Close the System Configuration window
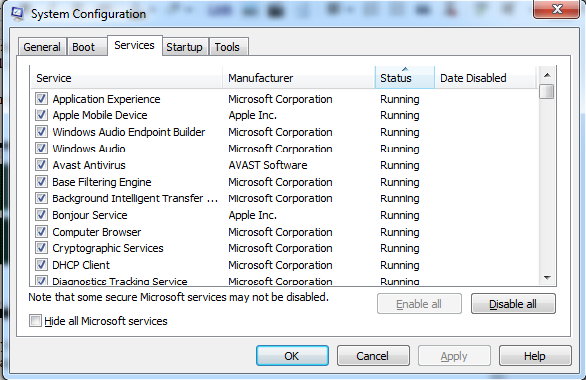This screenshot has width=586, height=380. 557,9
